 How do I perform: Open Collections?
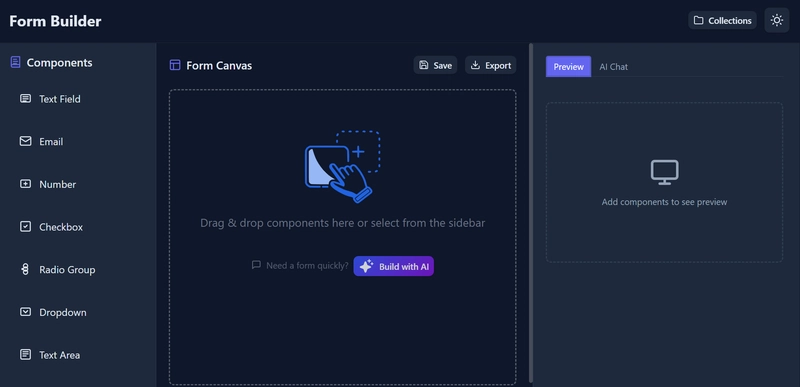tap(722, 20)
